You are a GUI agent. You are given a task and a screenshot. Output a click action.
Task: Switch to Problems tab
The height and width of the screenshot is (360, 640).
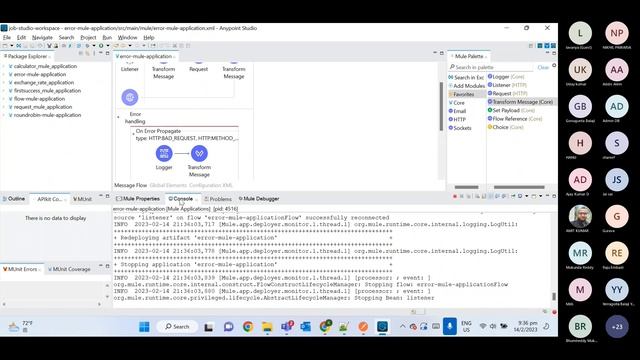point(218,199)
